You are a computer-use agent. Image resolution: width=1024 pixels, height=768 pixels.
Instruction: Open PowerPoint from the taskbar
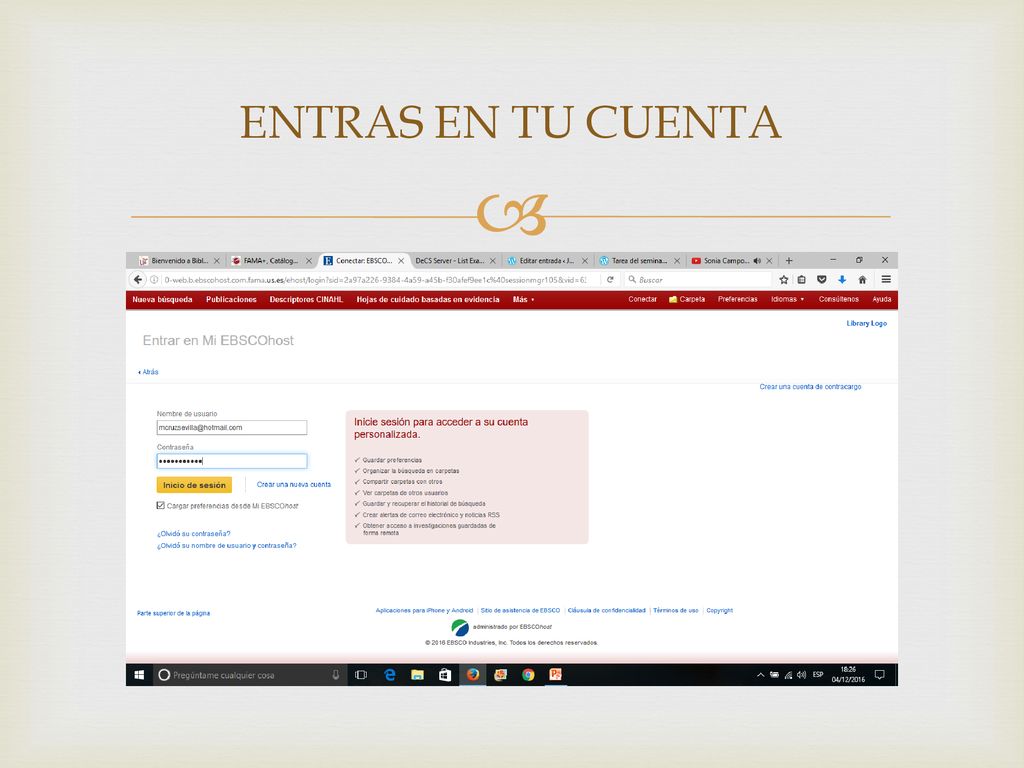(556, 675)
